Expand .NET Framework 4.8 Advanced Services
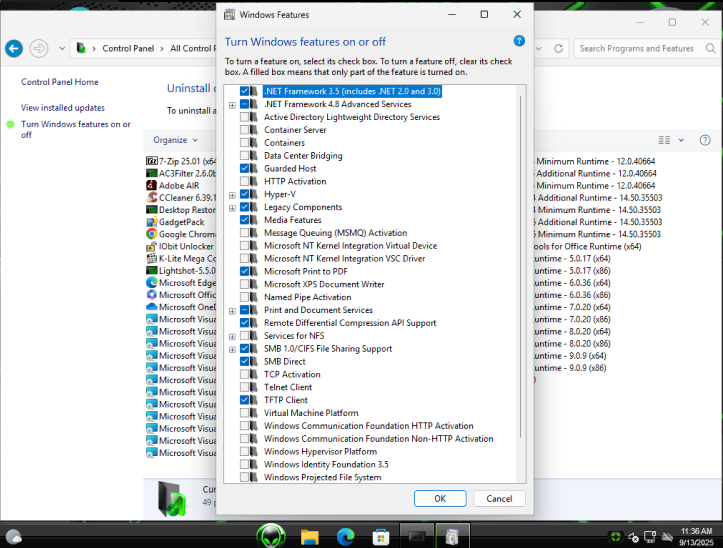 (232, 105)
